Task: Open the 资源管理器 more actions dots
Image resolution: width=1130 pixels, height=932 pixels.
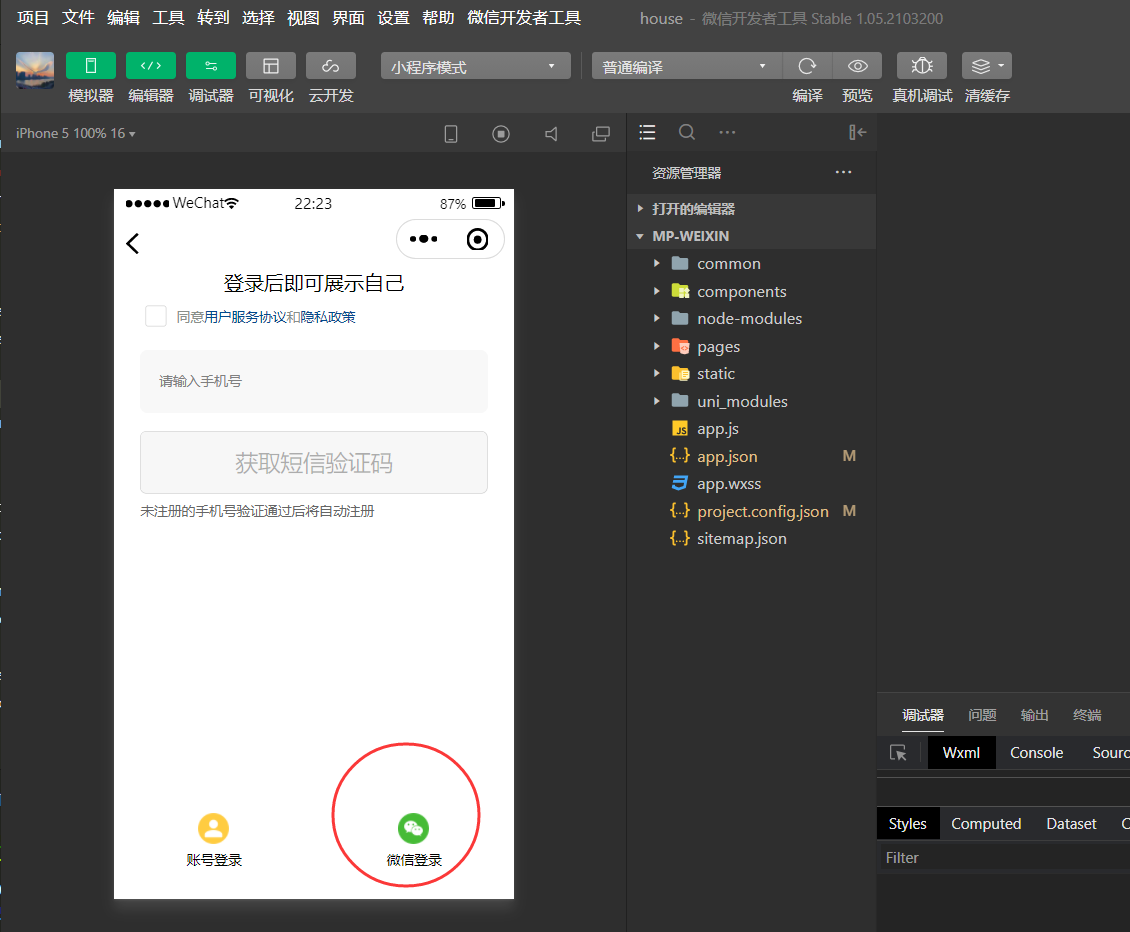Action: [x=843, y=172]
